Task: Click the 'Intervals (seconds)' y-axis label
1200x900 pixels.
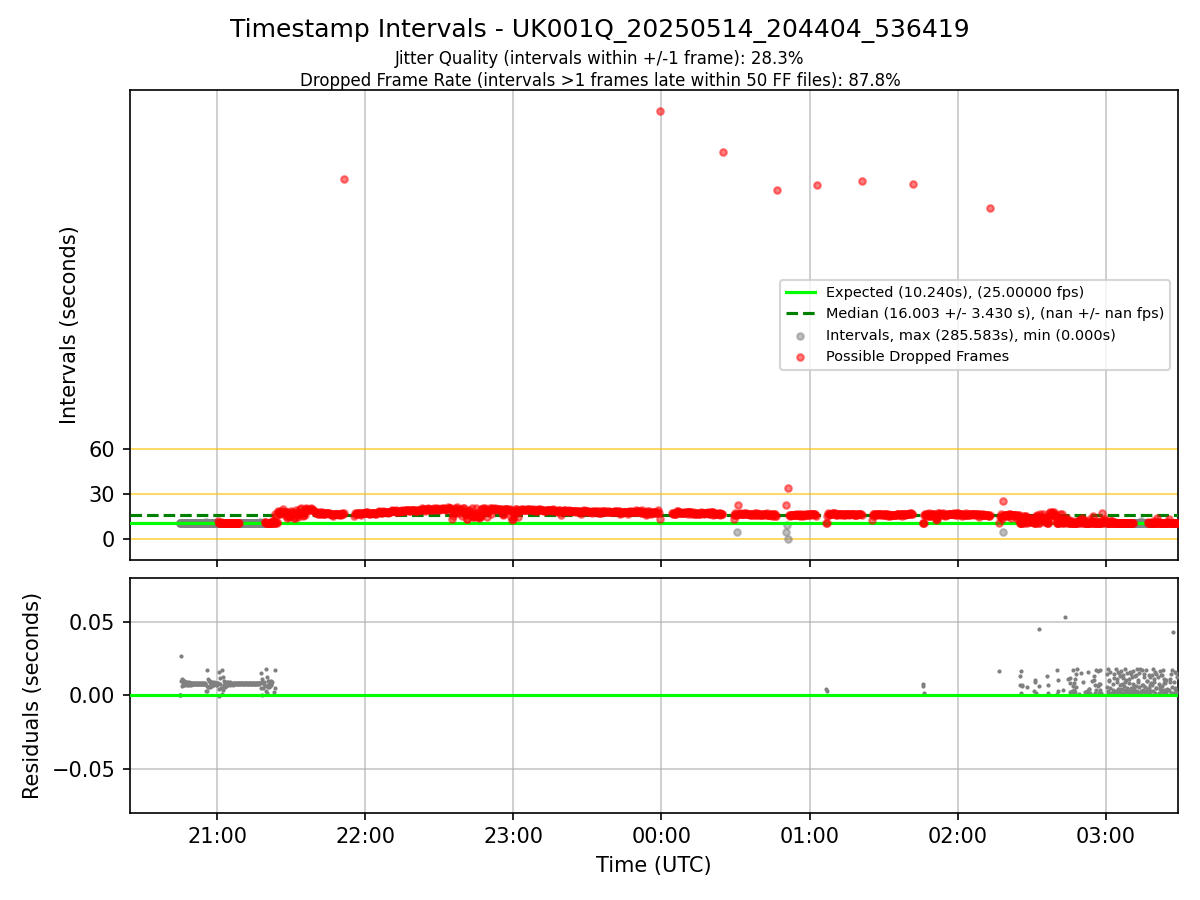Action: [68, 325]
